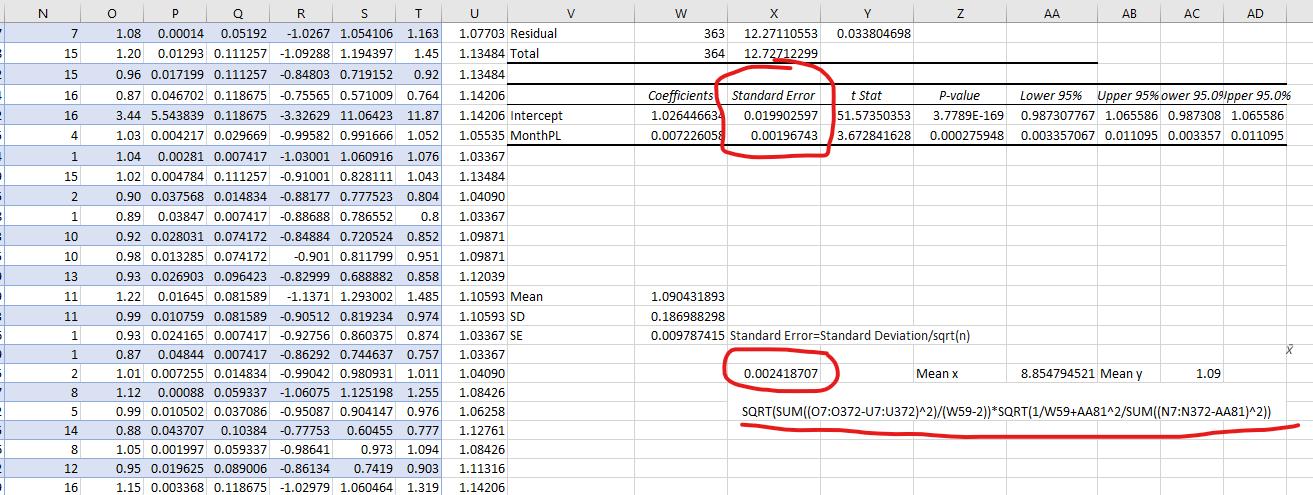Select column header AC

coord(1193,12)
